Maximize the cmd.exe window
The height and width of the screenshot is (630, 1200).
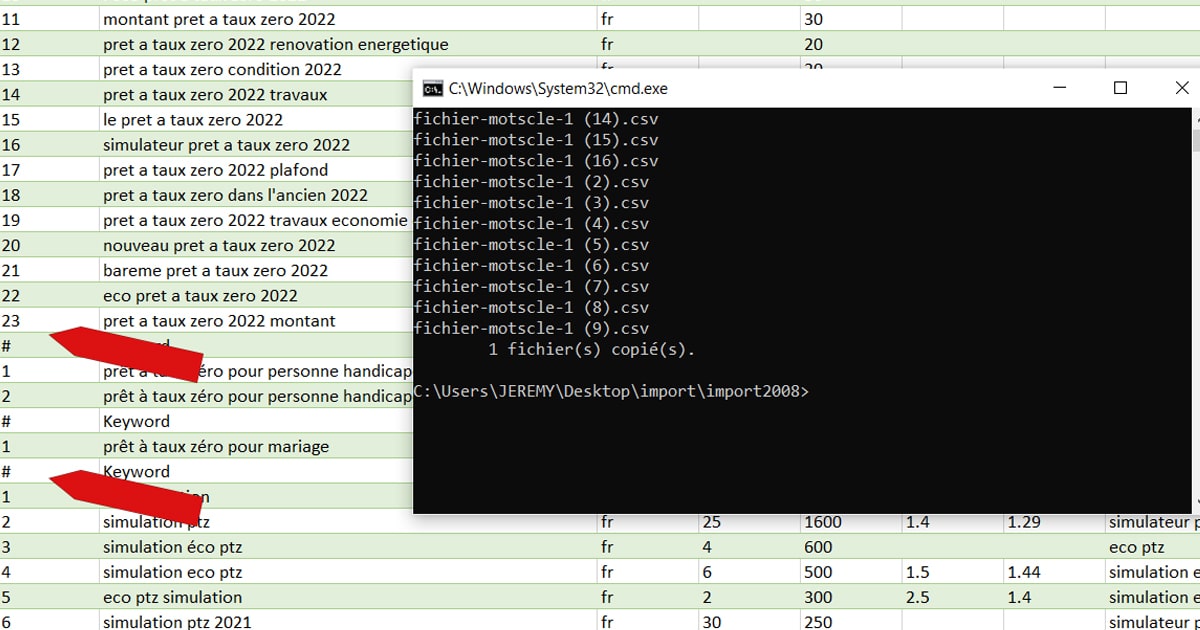tap(1120, 88)
